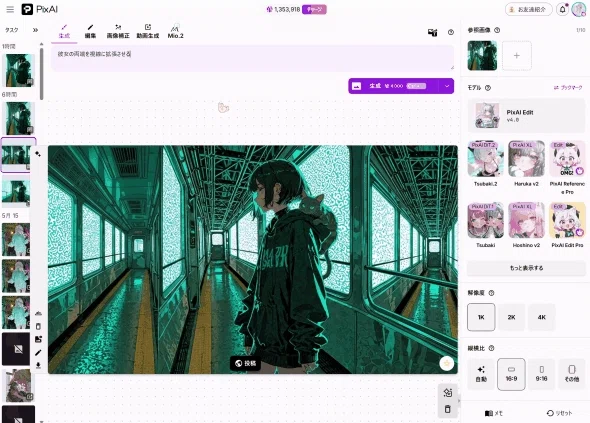Viewport: 590px width, 423px height.
Task: Click the generated train girl image
Action: click(x=253, y=260)
